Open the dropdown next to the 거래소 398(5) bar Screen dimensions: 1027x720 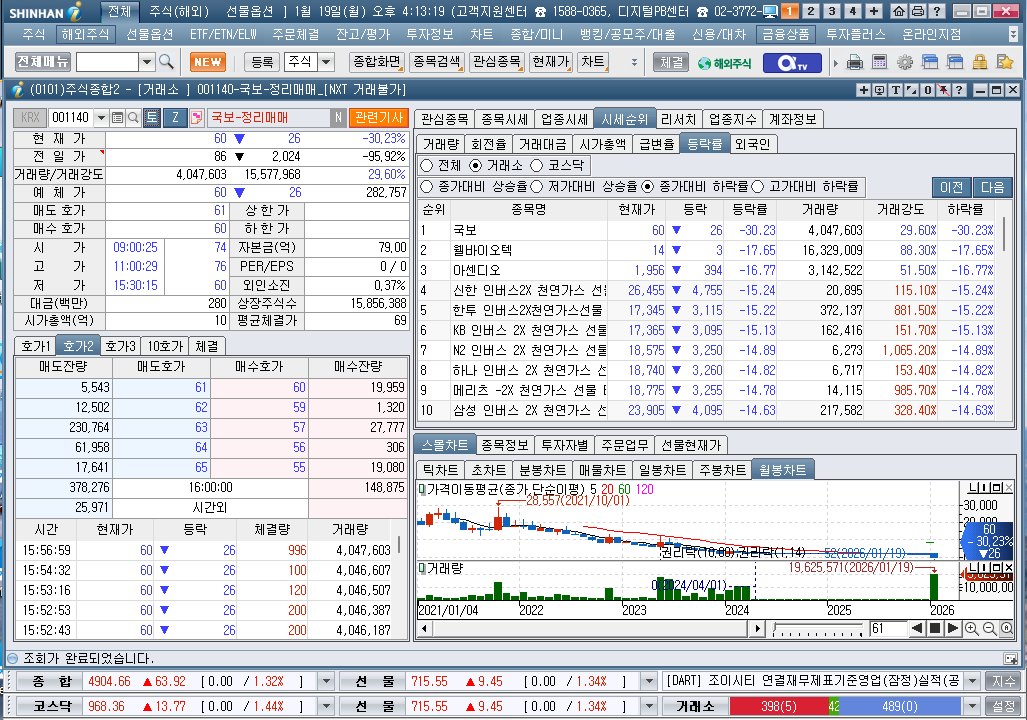point(972,706)
